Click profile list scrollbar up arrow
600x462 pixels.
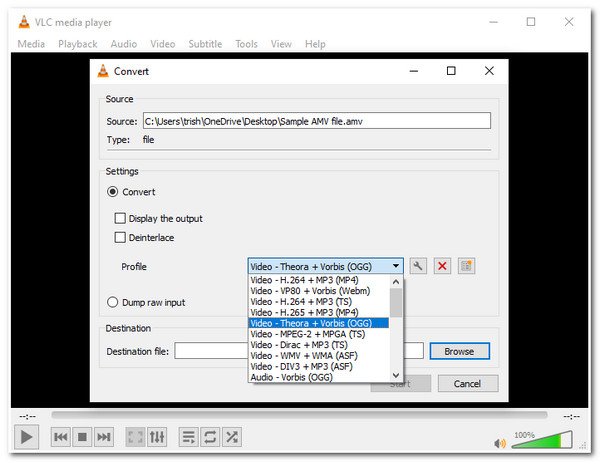[396, 281]
